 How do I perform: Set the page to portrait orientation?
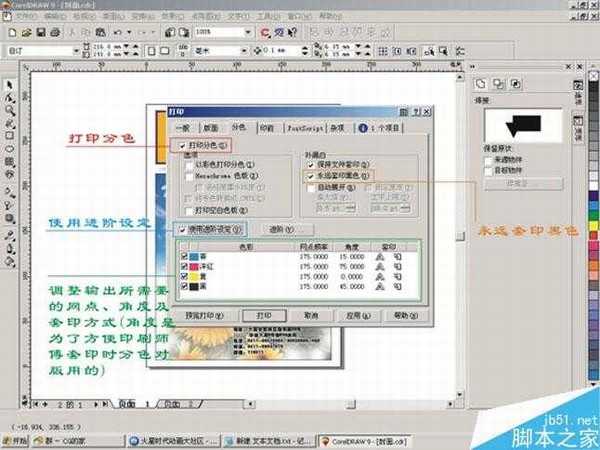tap(152, 51)
